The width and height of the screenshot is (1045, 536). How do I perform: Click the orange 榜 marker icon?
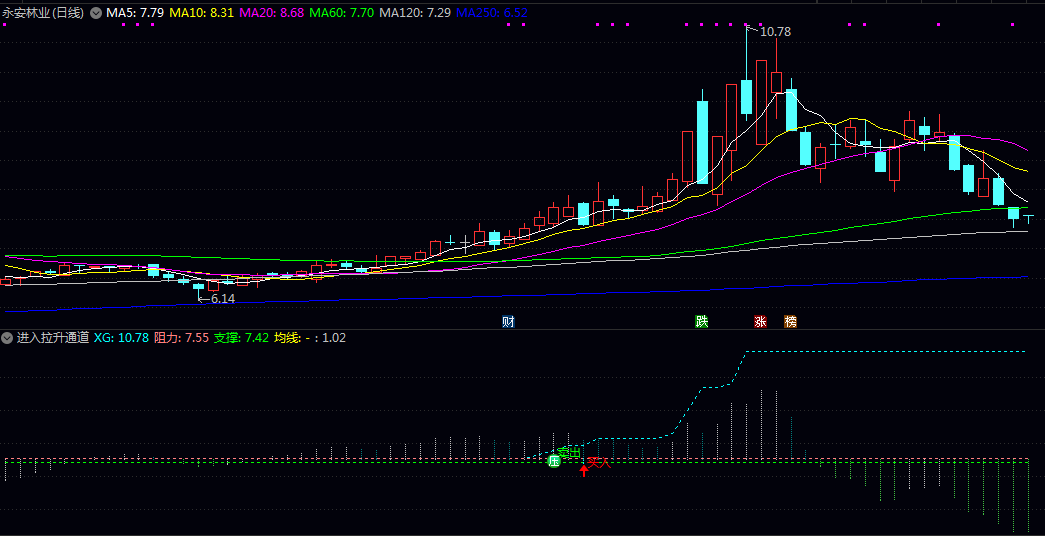(791, 322)
